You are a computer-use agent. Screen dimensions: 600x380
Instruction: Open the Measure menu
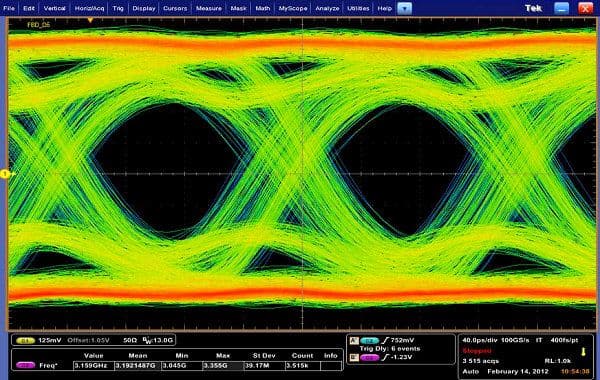point(209,8)
